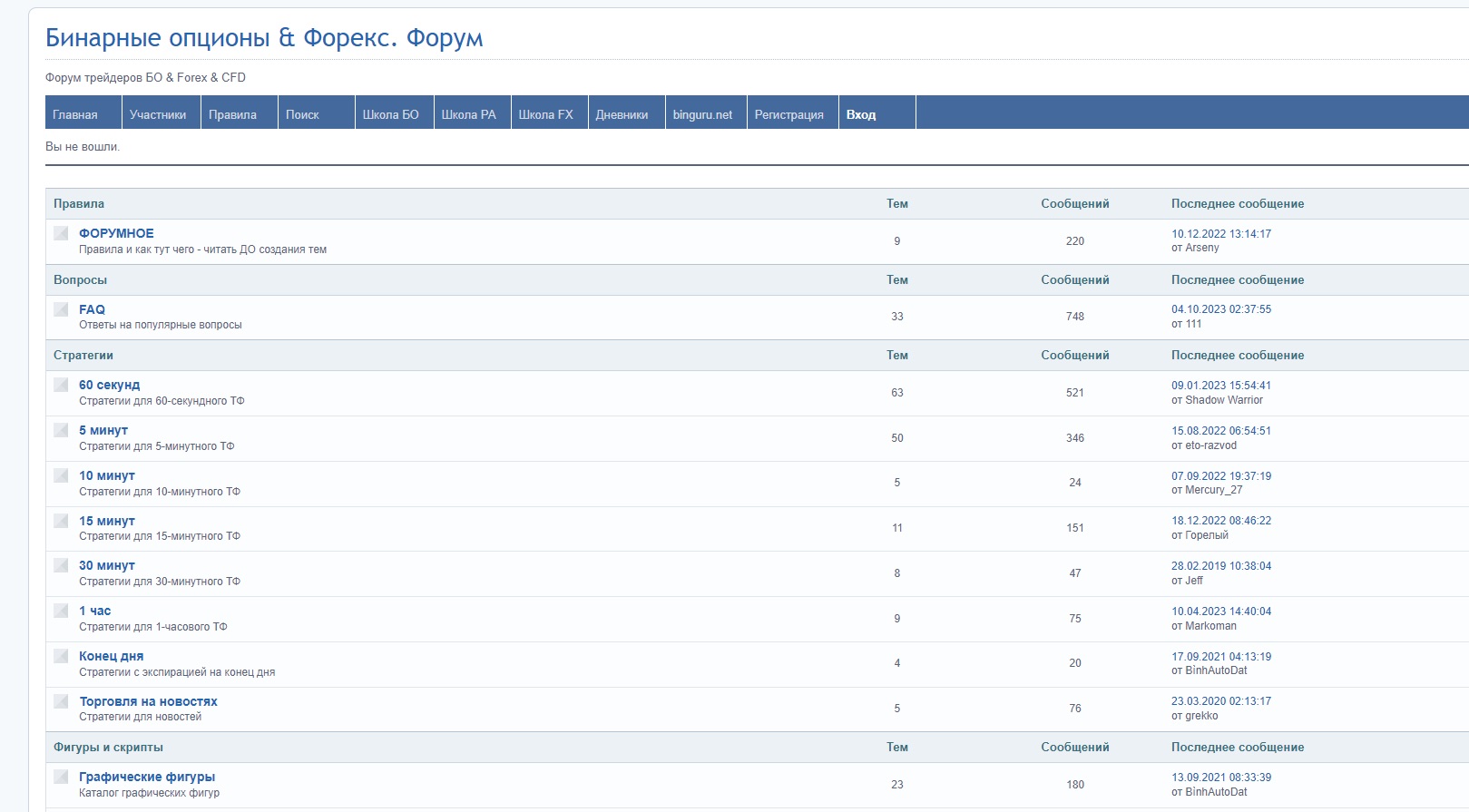Click the status icon beside 5 минут
The image size is (1469, 812).
tap(61, 430)
